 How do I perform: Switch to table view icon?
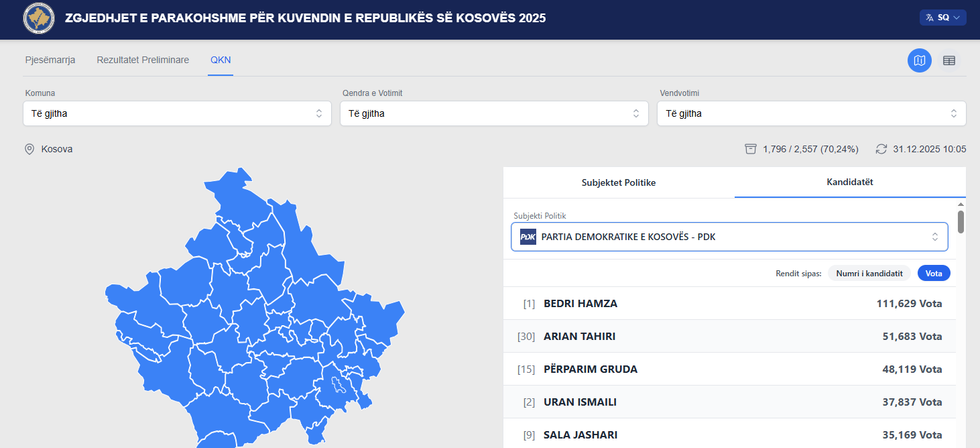coord(949,61)
